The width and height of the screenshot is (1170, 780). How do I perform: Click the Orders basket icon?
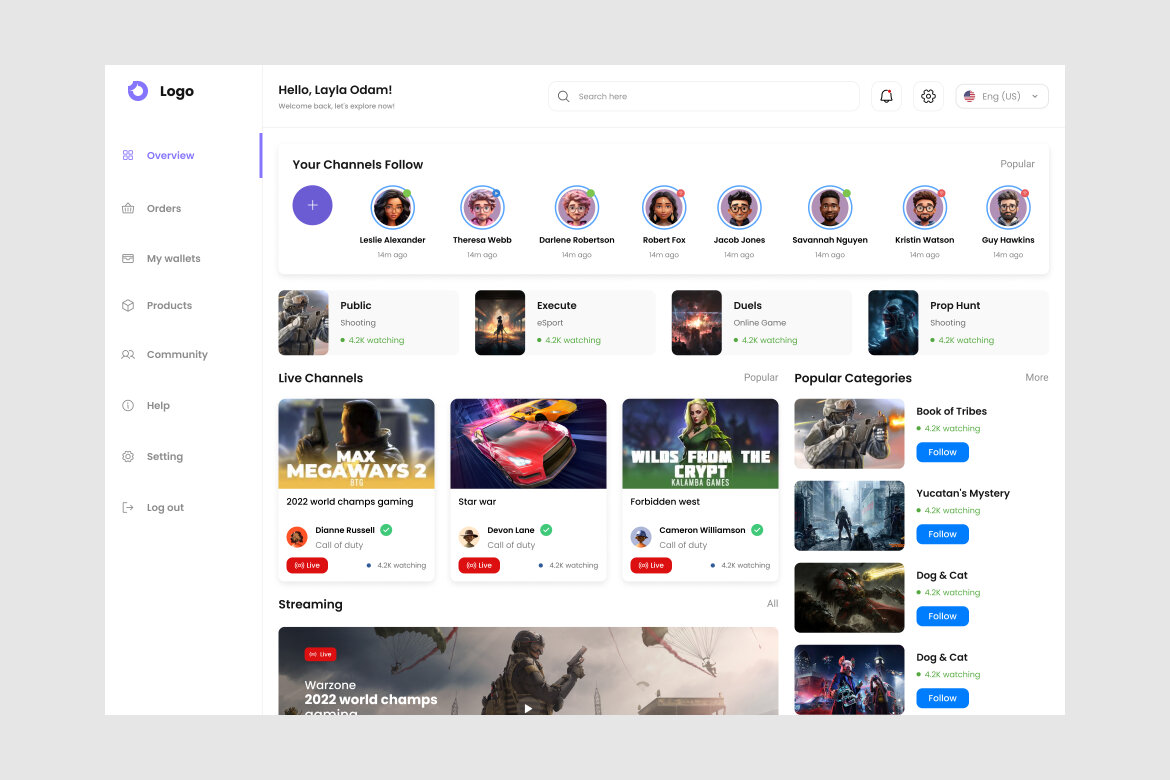[x=128, y=208]
